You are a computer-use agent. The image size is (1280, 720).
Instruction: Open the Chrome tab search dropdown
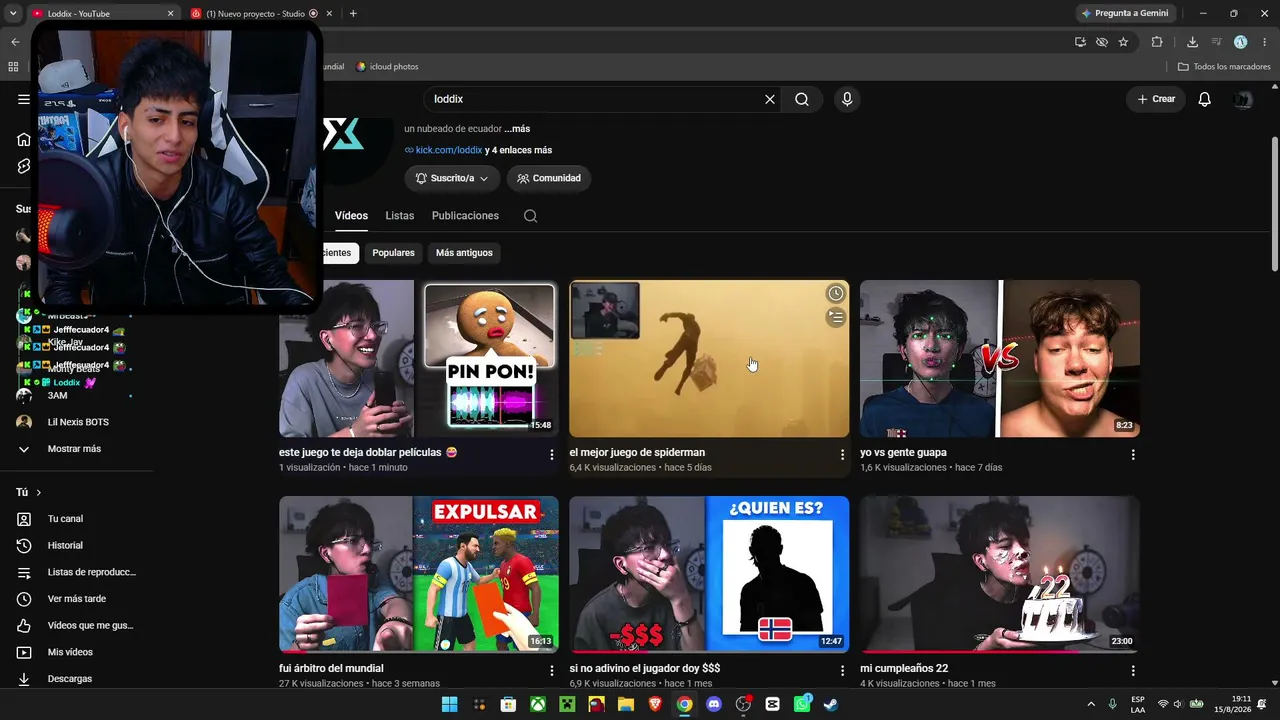coord(13,13)
